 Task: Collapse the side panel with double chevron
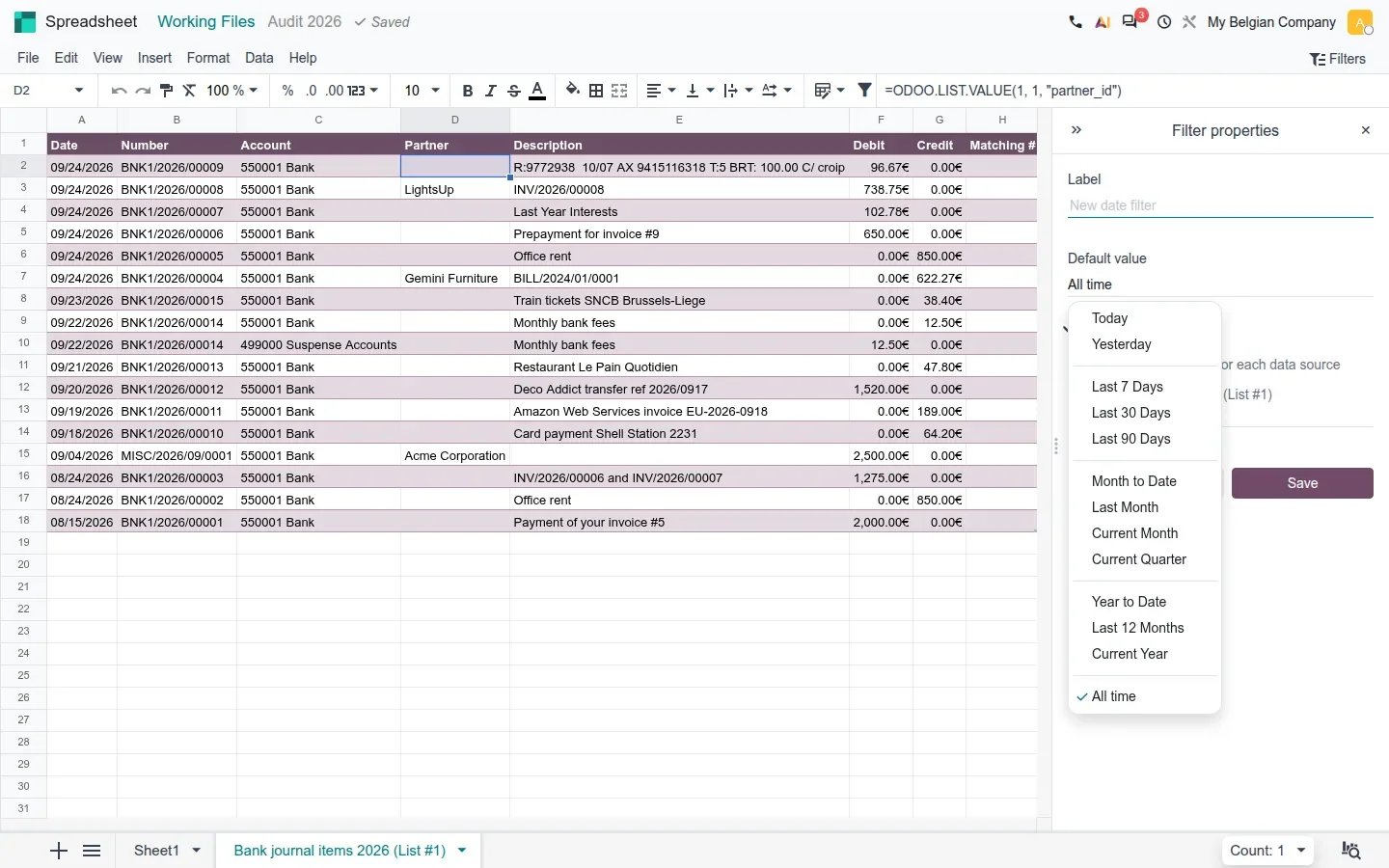pyautogui.click(x=1076, y=130)
